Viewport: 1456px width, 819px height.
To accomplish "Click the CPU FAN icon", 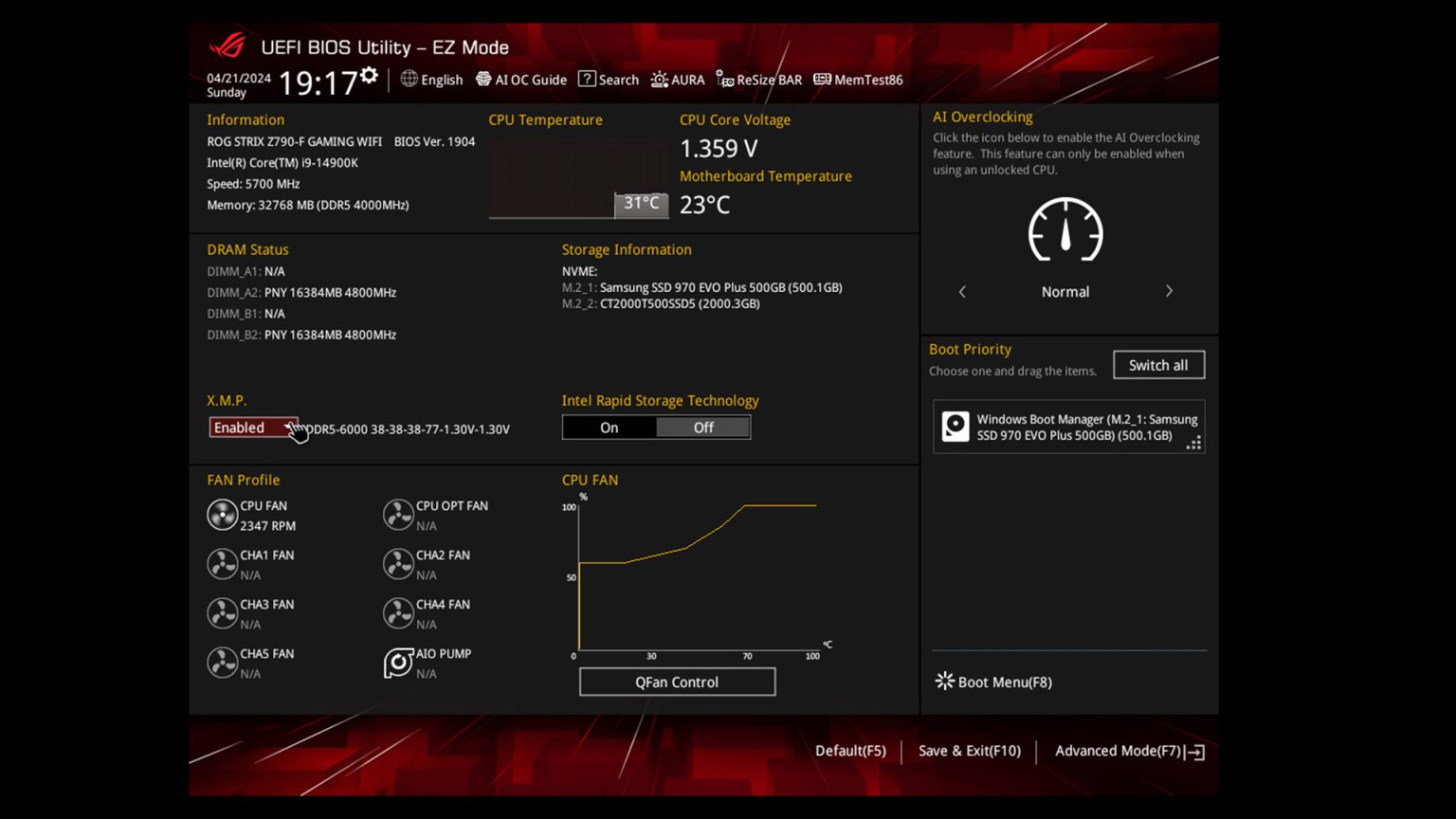I will [x=222, y=515].
